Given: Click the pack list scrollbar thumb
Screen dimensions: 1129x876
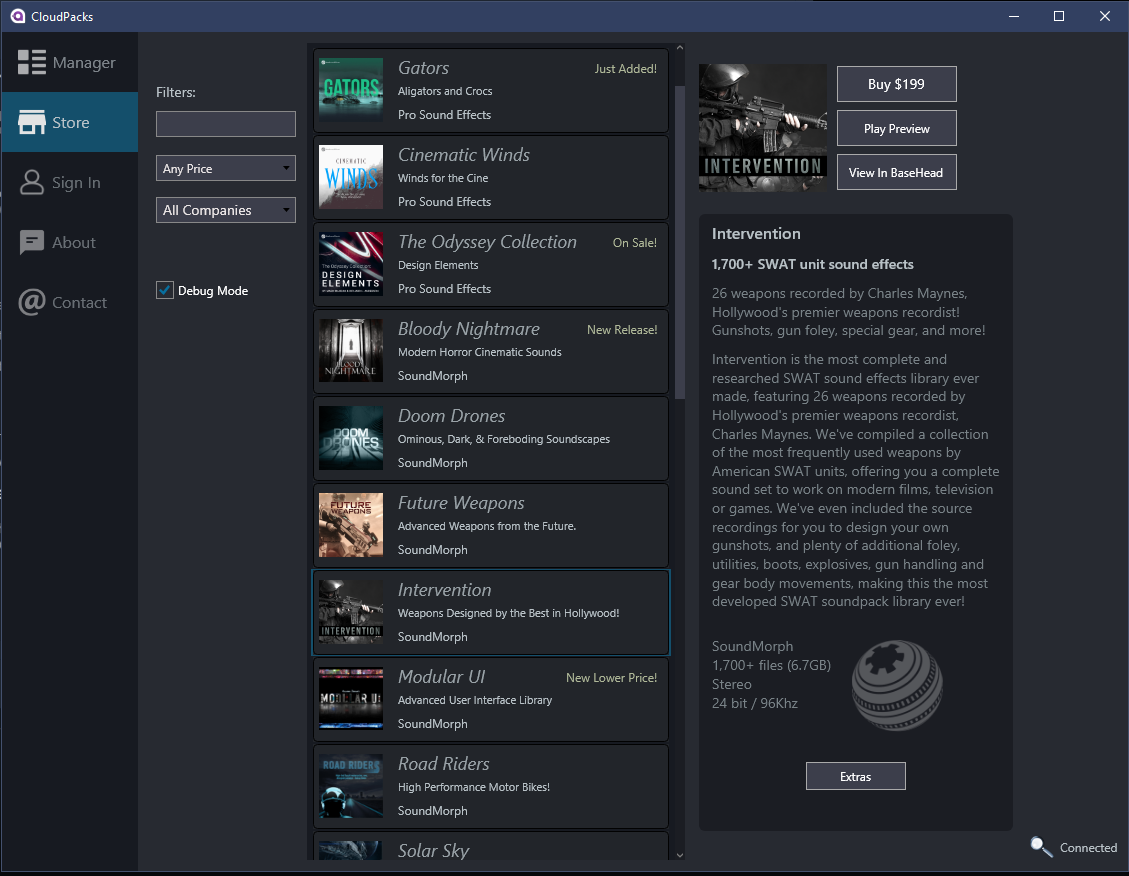Looking at the screenshot, I should 680,242.
